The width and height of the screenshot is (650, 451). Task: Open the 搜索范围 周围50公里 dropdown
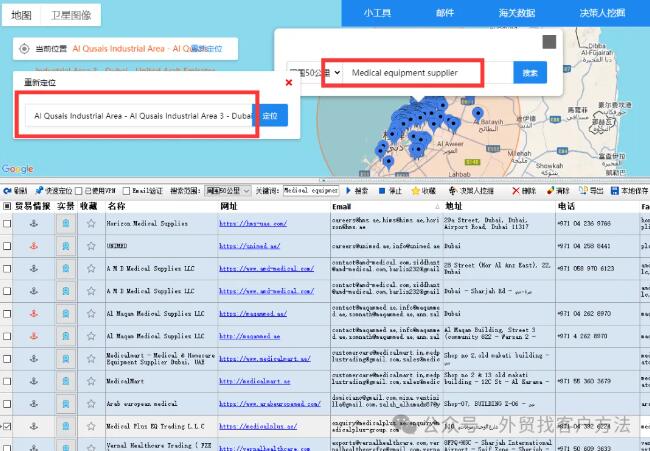228,191
